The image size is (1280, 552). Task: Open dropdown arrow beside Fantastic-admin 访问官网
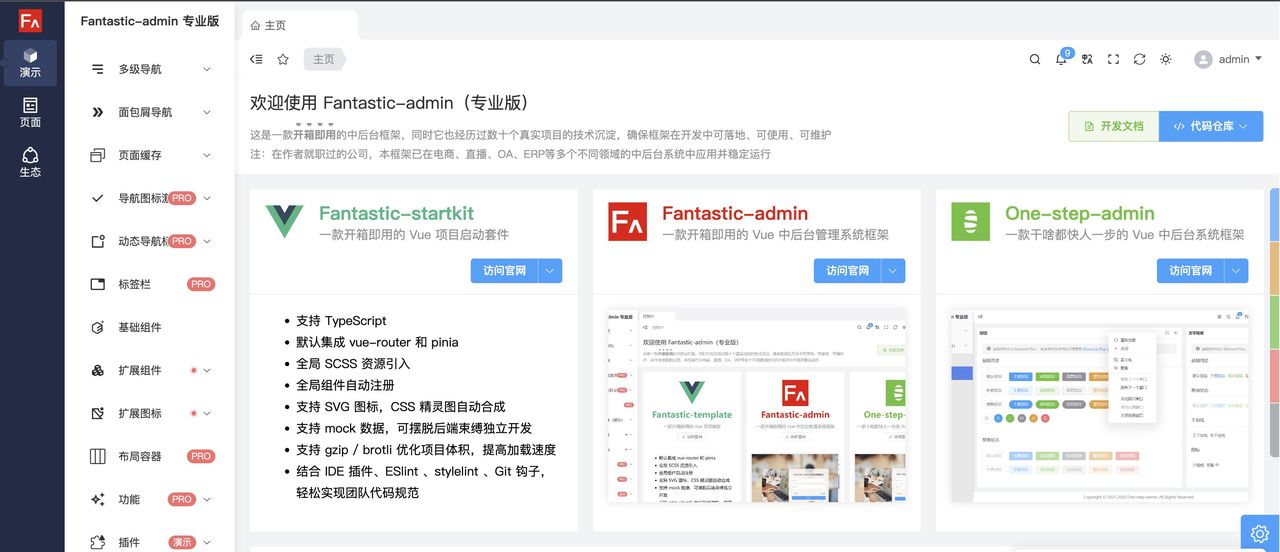[x=893, y=270]
